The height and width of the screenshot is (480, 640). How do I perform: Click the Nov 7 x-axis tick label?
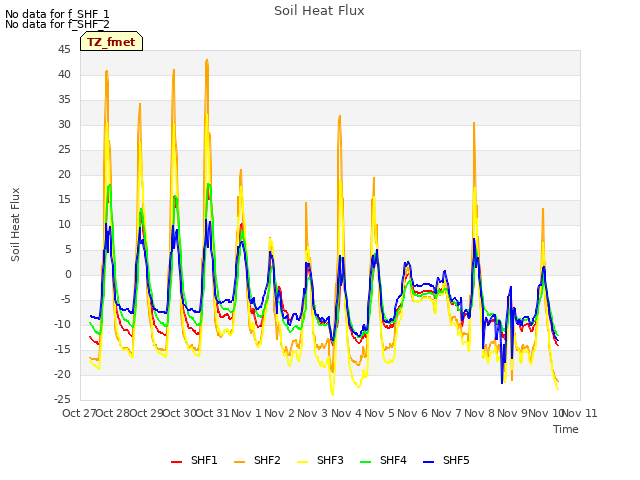coord(446,413)
